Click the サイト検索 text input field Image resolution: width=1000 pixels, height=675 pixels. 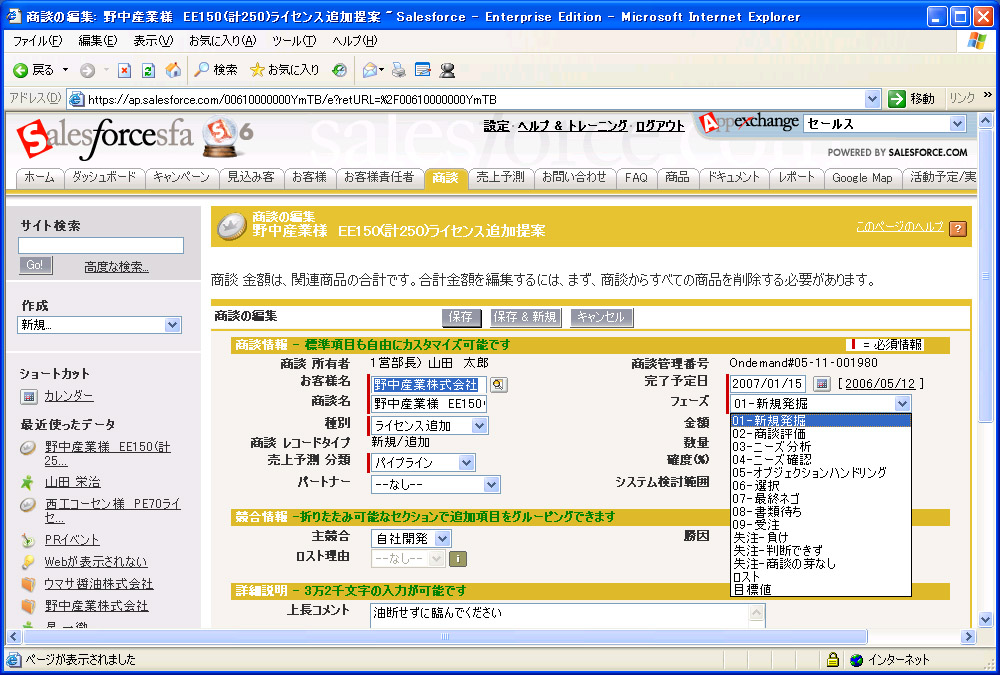tap(101, 246)
